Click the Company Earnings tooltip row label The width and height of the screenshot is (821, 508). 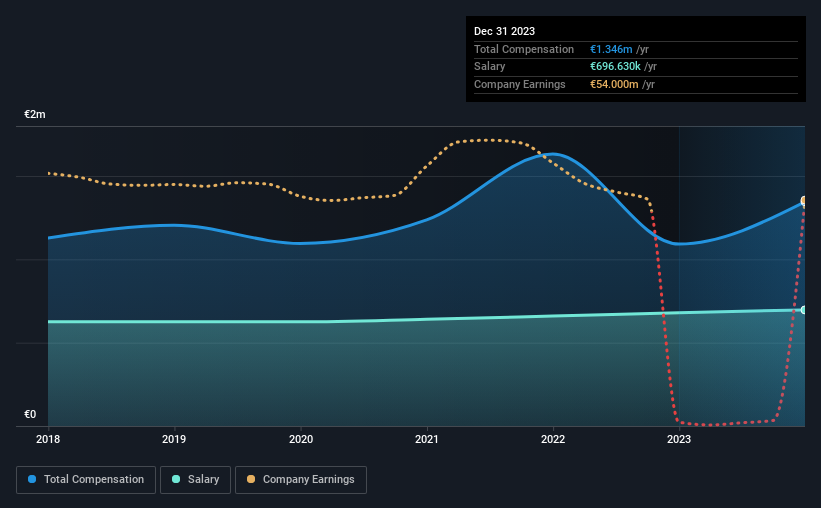(x=519, y=84)
